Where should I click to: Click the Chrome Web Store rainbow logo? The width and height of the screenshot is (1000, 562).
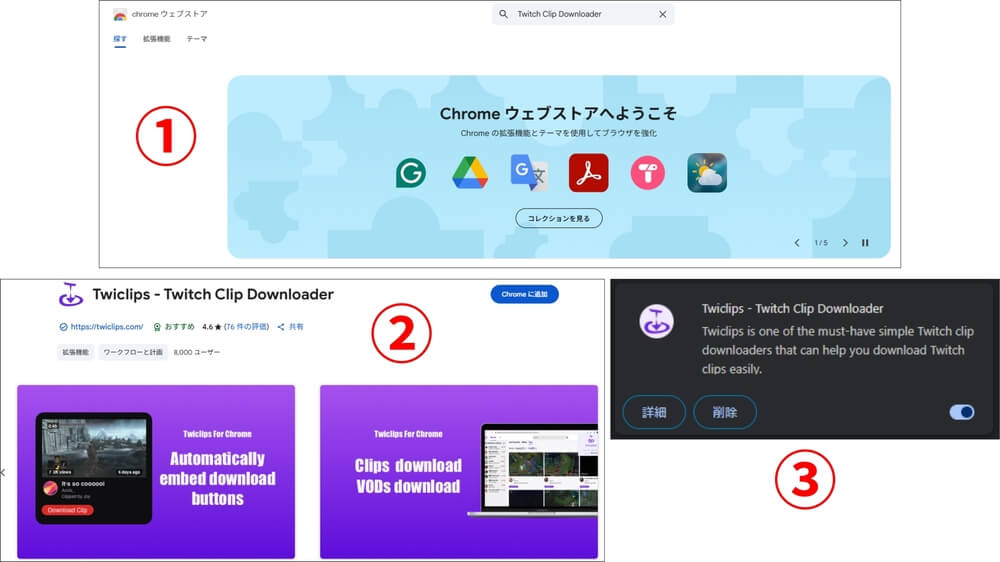120,15
